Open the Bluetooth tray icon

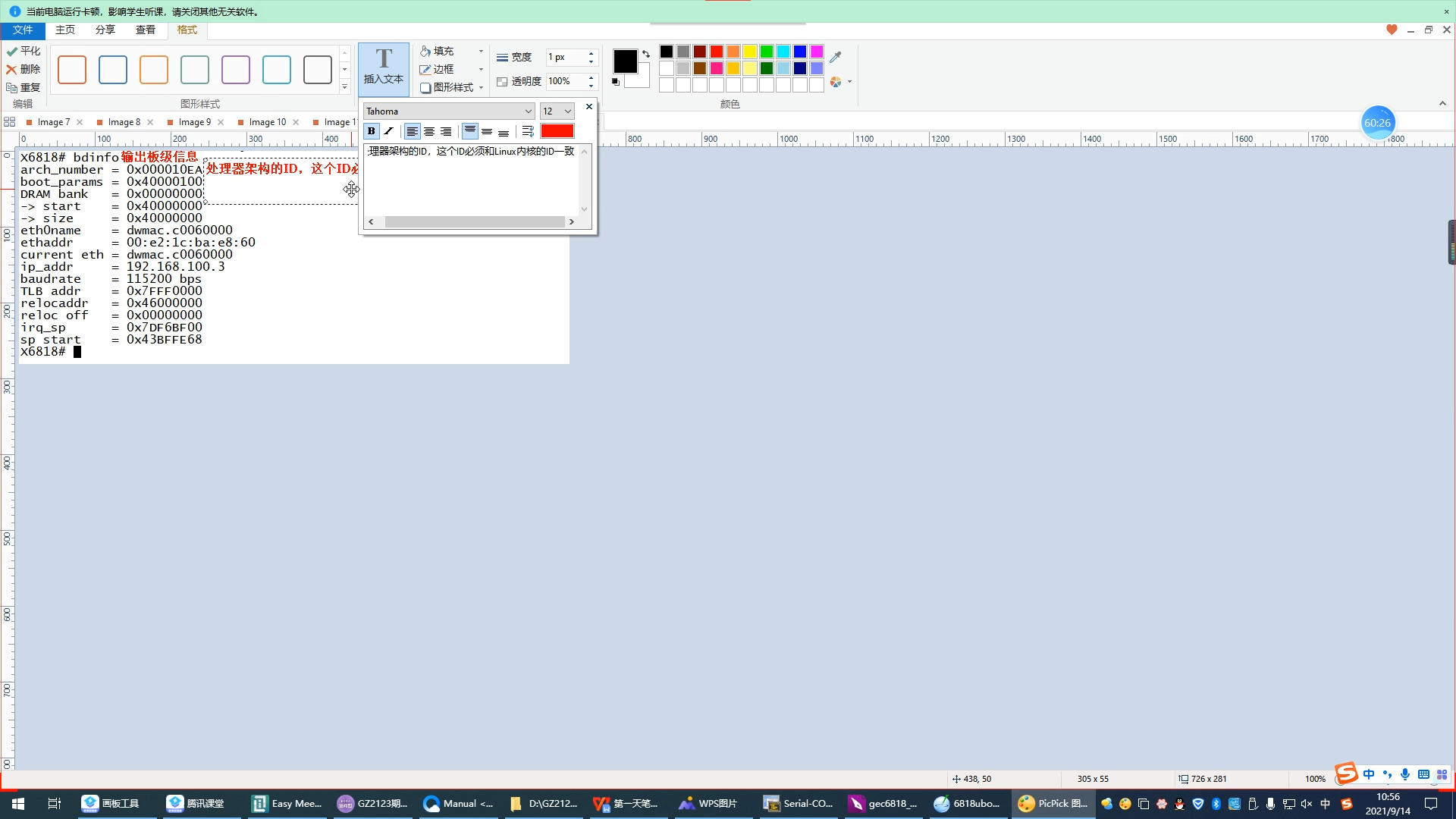pos(1216,804)
